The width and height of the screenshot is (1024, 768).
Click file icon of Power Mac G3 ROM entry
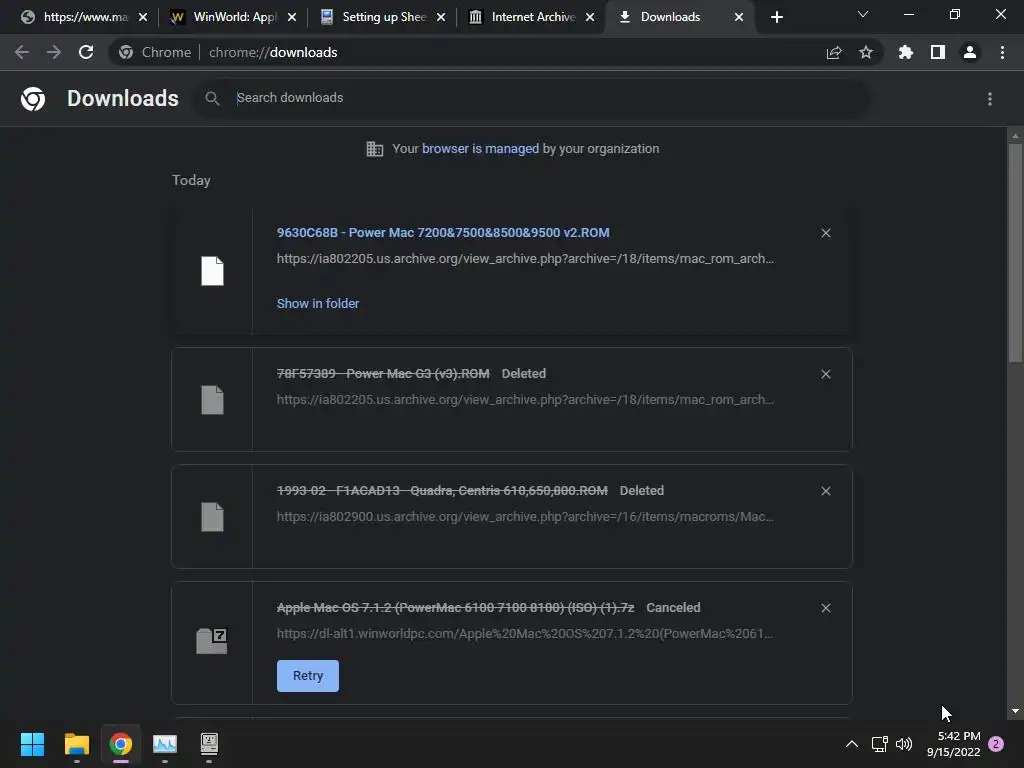coord(212,400)
